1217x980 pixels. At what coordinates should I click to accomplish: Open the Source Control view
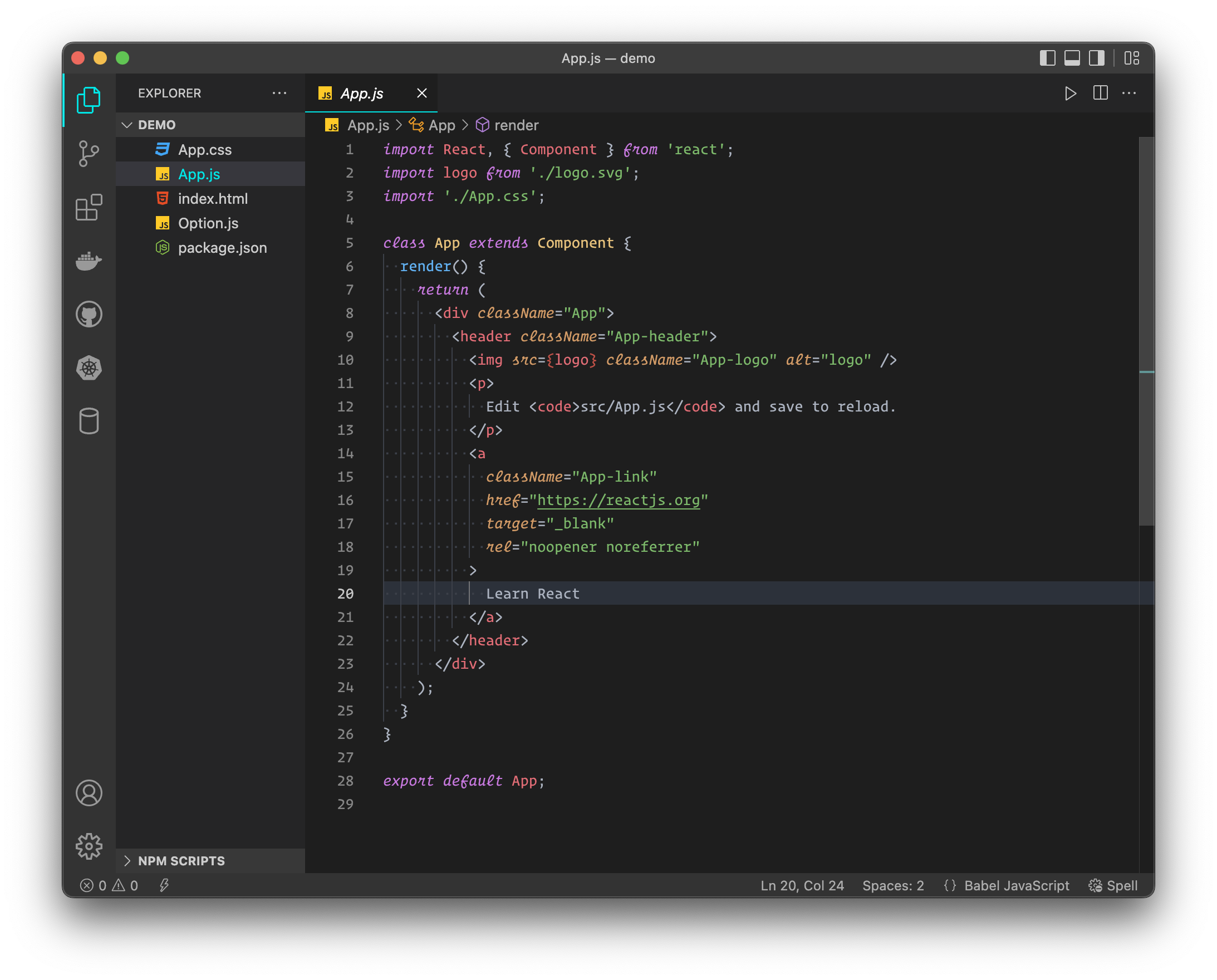point(89,154)
